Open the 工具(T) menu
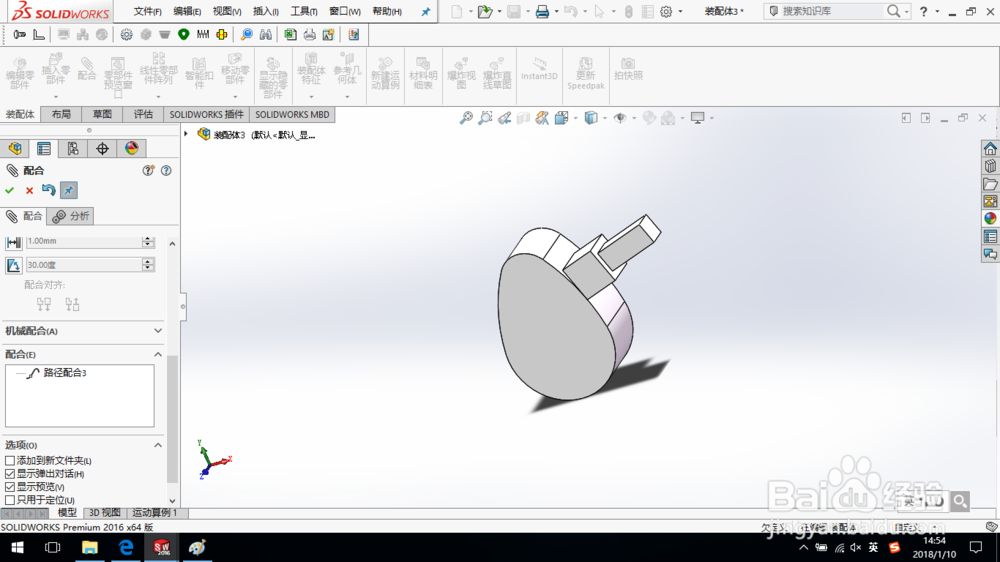 [304, 11]
